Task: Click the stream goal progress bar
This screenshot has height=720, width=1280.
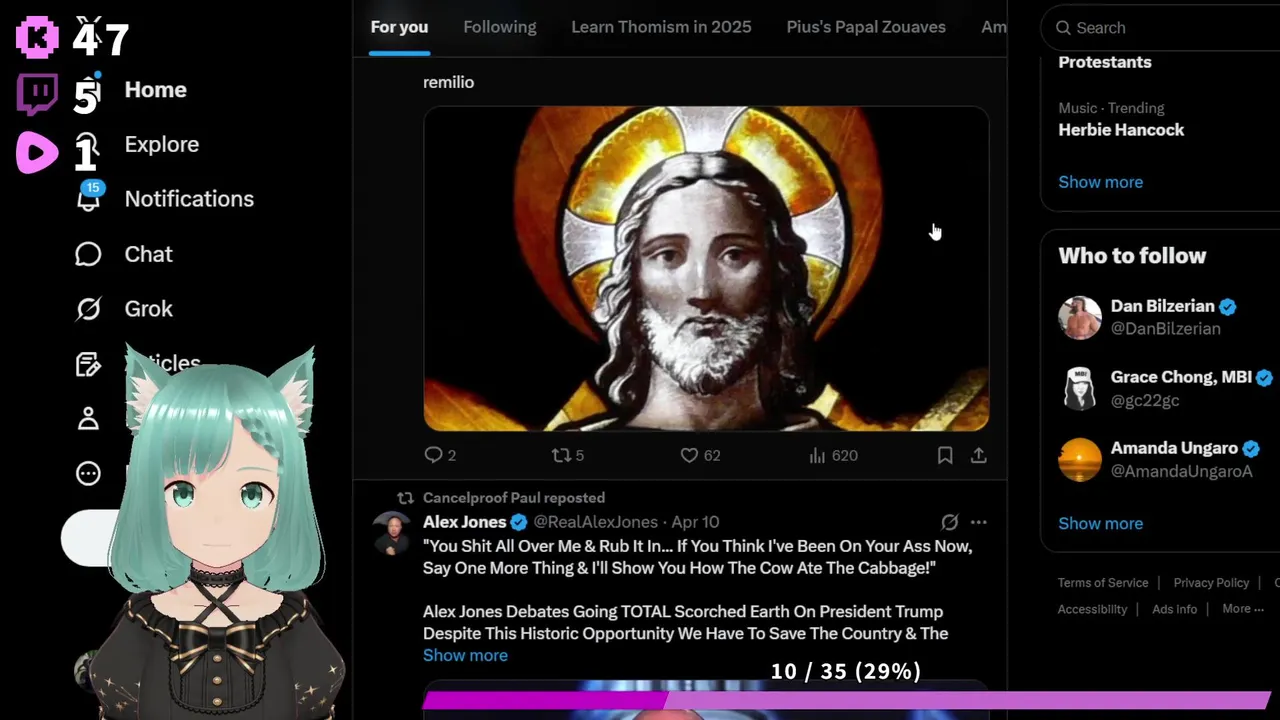Action: (x=846, y=699)
